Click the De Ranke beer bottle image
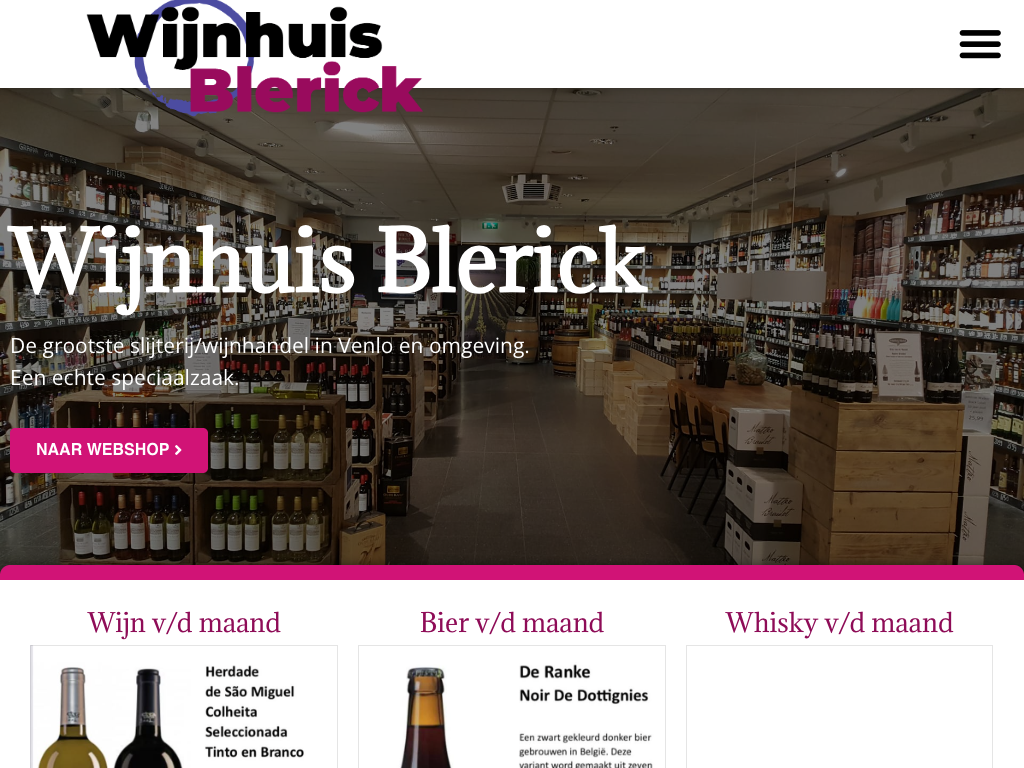 [426, 718]
